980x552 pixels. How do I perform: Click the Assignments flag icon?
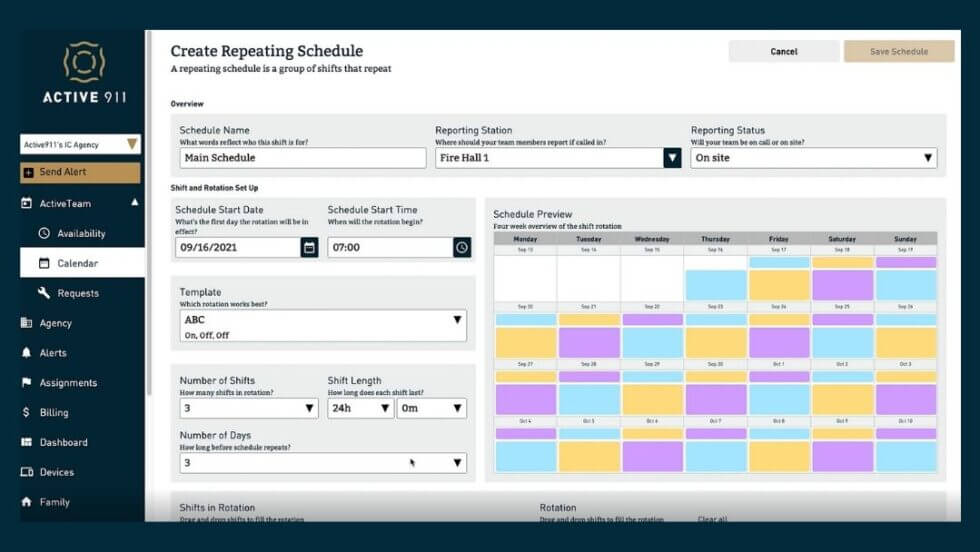[x=27, y=383]
